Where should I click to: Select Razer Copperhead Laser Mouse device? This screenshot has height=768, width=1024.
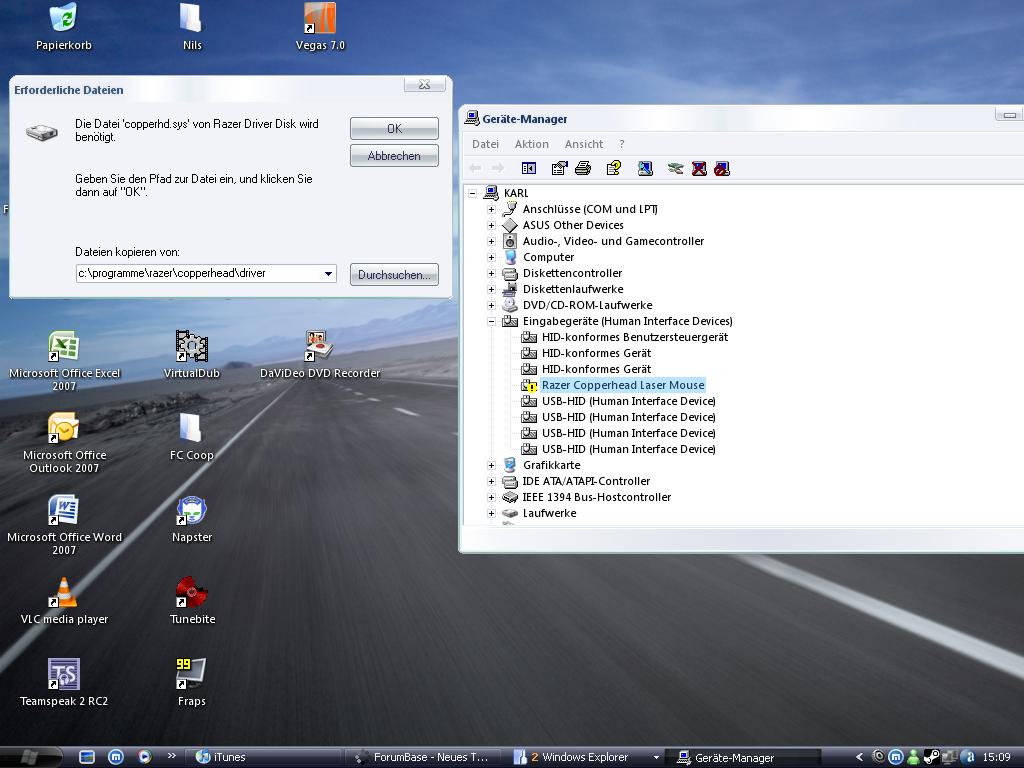623,385
